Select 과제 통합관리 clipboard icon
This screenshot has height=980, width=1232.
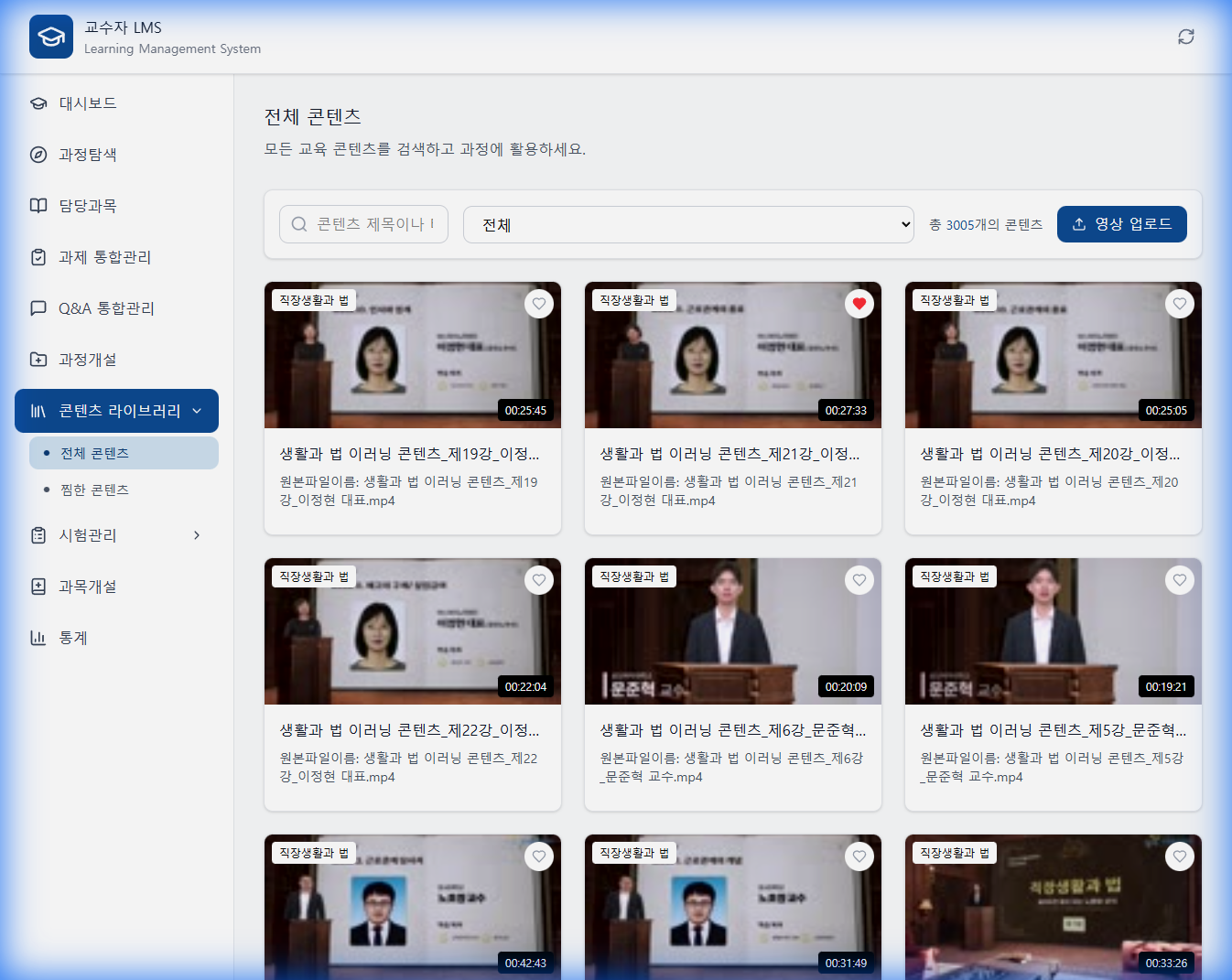click(38, 257)
